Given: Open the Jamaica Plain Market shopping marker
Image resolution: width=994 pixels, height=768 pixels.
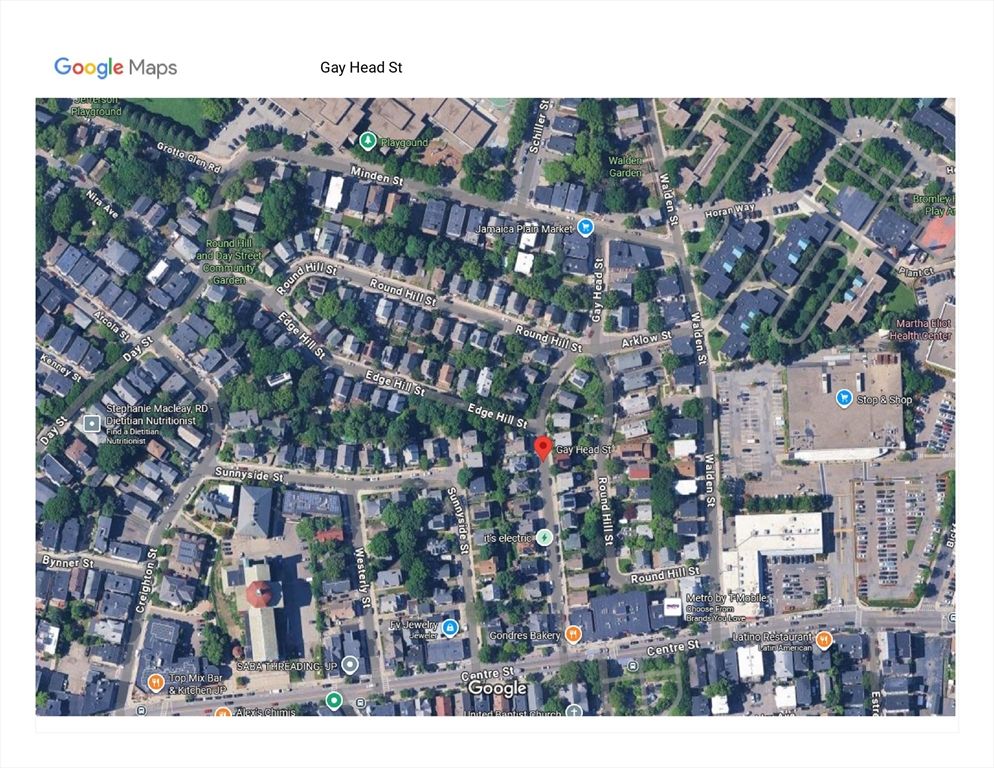Looking at the screenshot, I should coord(586,228).
